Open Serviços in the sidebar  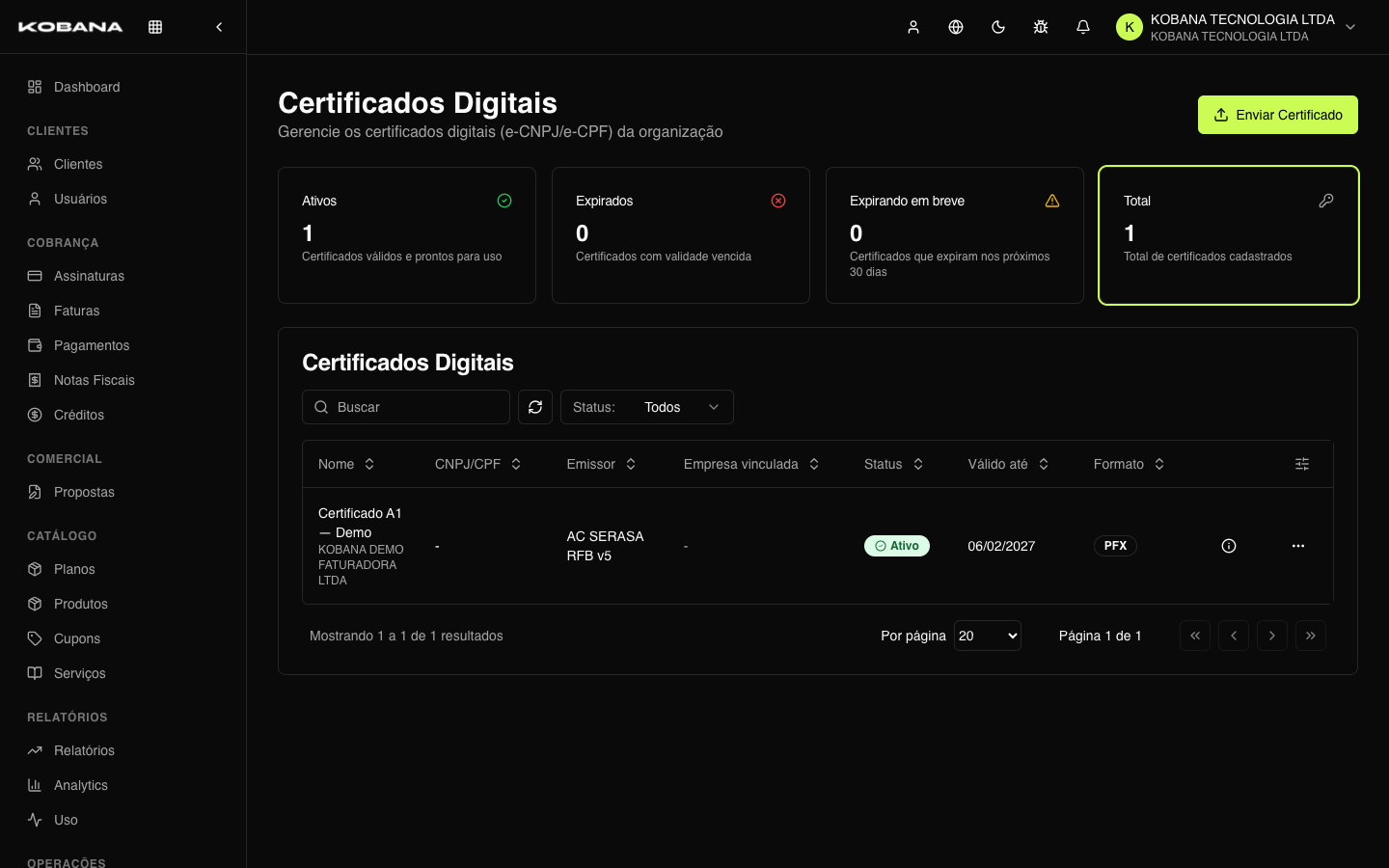(123, 673)
